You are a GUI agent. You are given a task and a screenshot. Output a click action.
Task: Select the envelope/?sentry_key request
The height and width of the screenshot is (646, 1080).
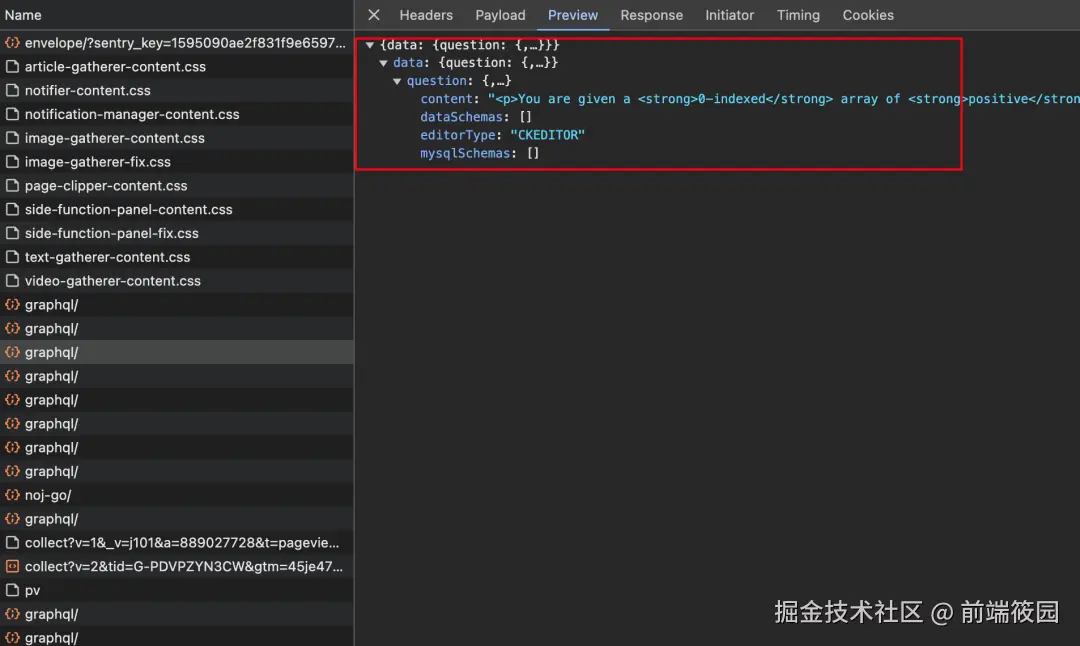pyautogui.click(x=177, y=43)
